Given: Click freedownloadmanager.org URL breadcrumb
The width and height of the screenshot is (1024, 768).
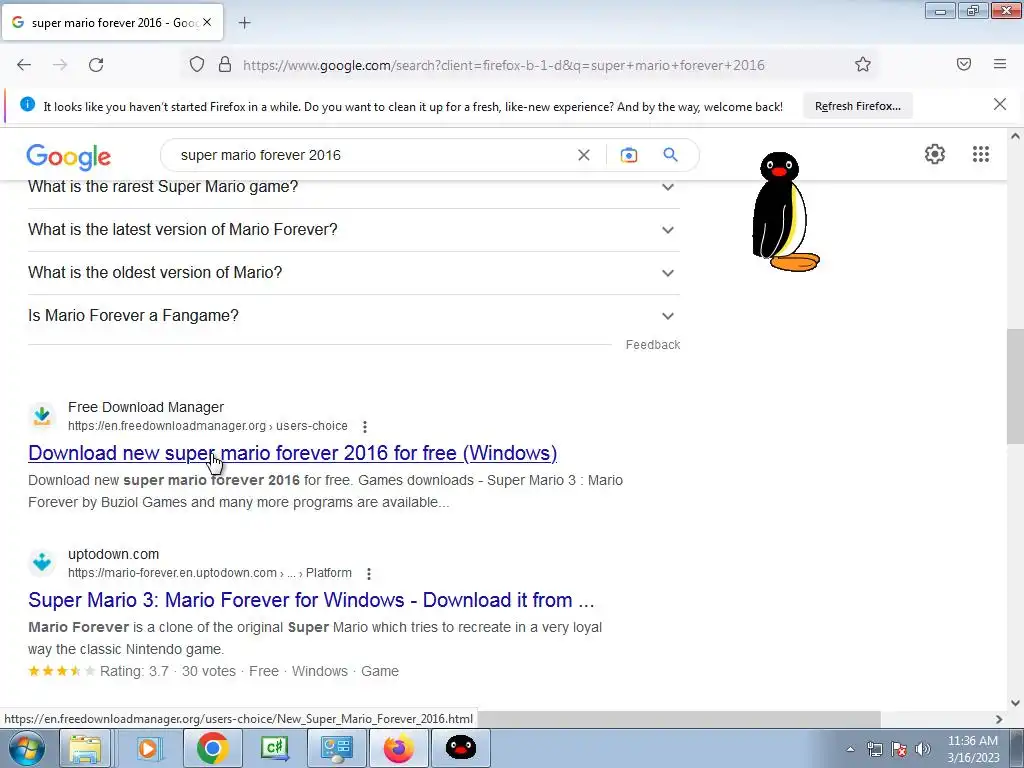Looking at the screenshot, I should [x=208, y=426].
